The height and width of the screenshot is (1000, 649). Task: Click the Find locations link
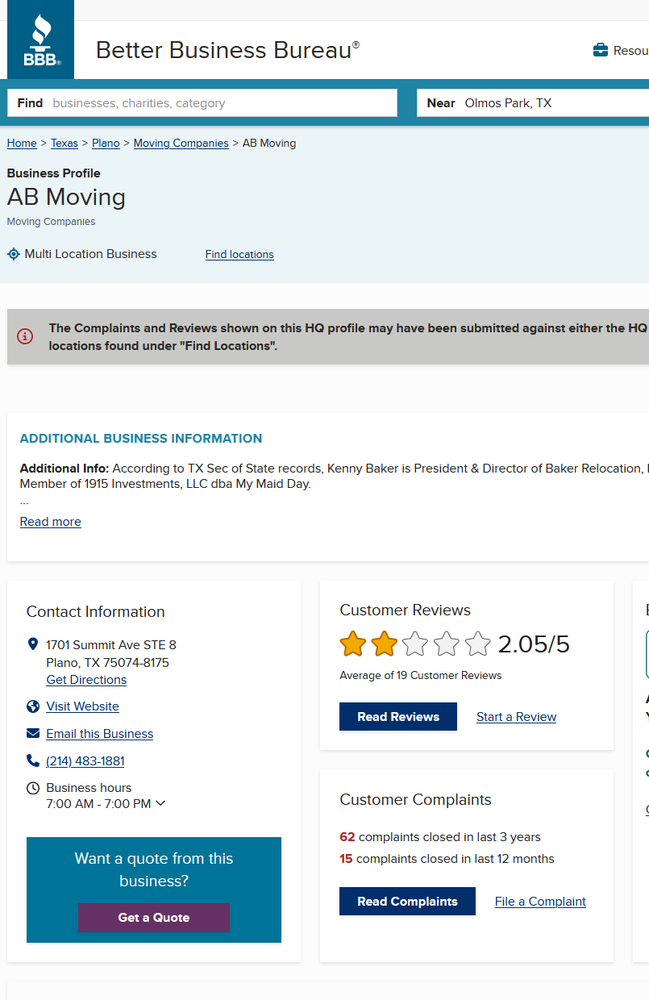click(240, 254)
